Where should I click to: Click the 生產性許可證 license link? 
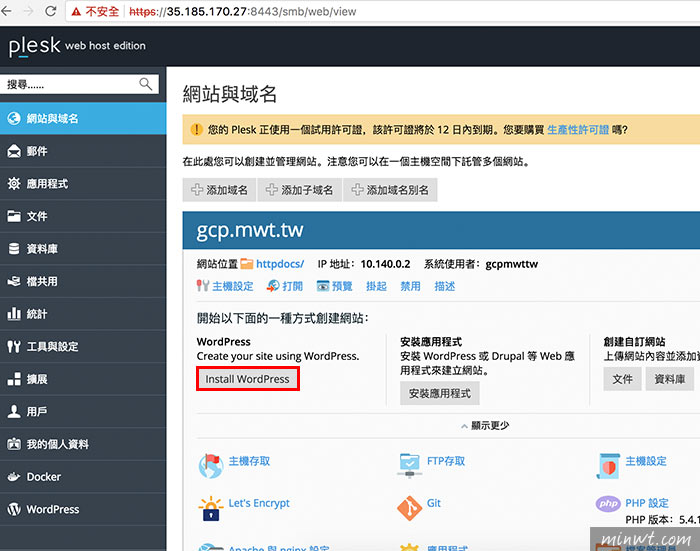578,129
